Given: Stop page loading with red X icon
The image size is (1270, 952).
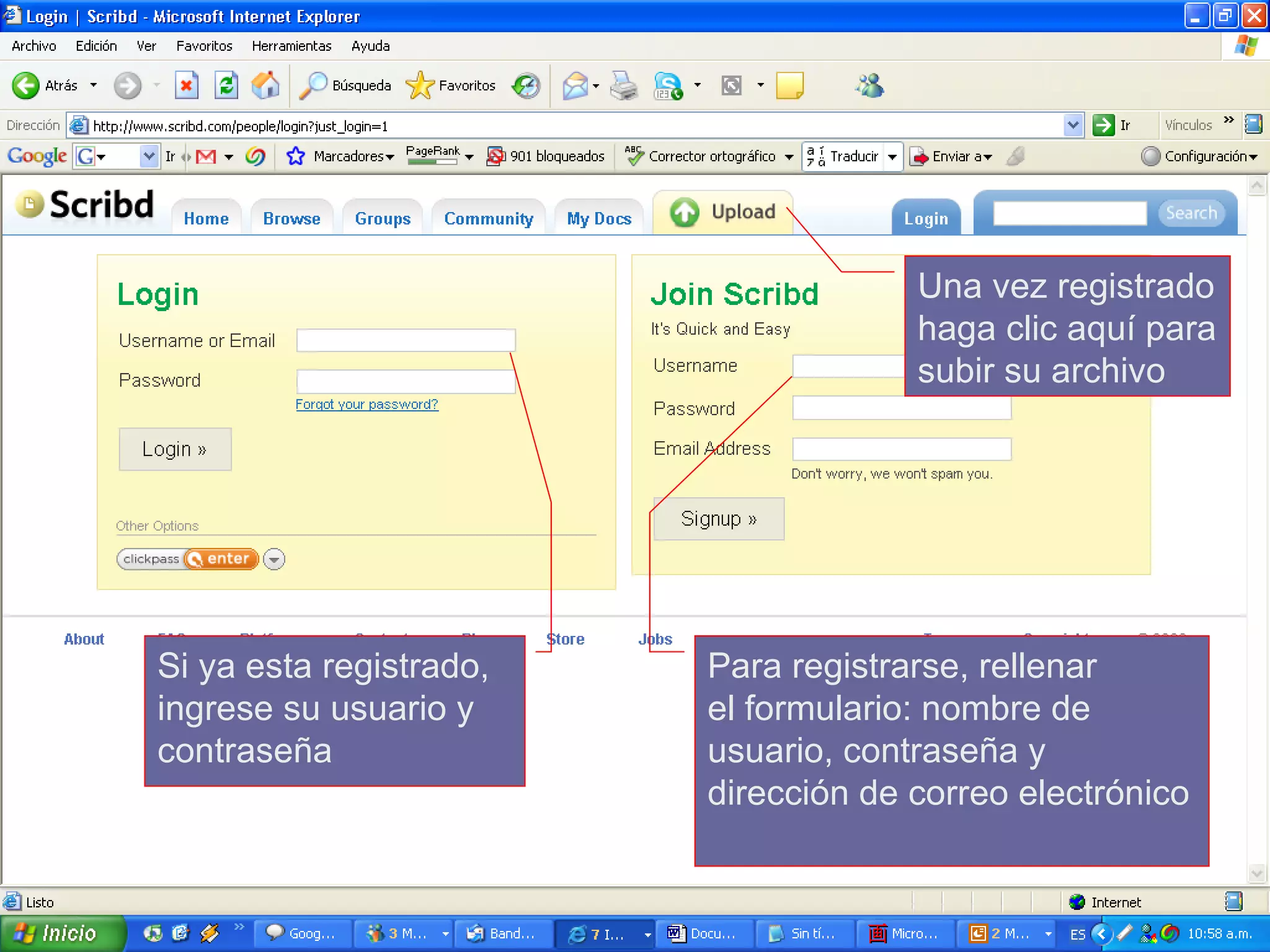Looking at the screenshot, I should point(186,86).
